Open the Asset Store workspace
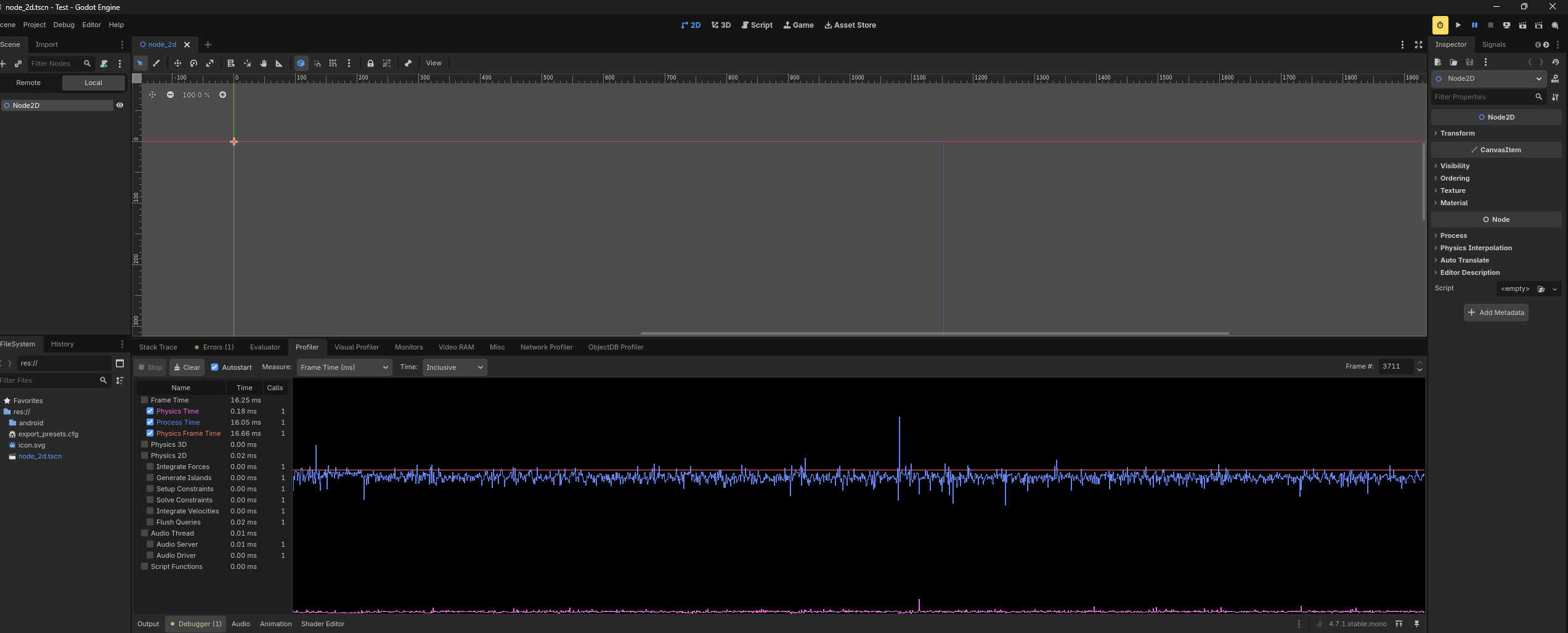Image resolution: width=1568 pixels, height=633 pixels. [x=850, y=25]
